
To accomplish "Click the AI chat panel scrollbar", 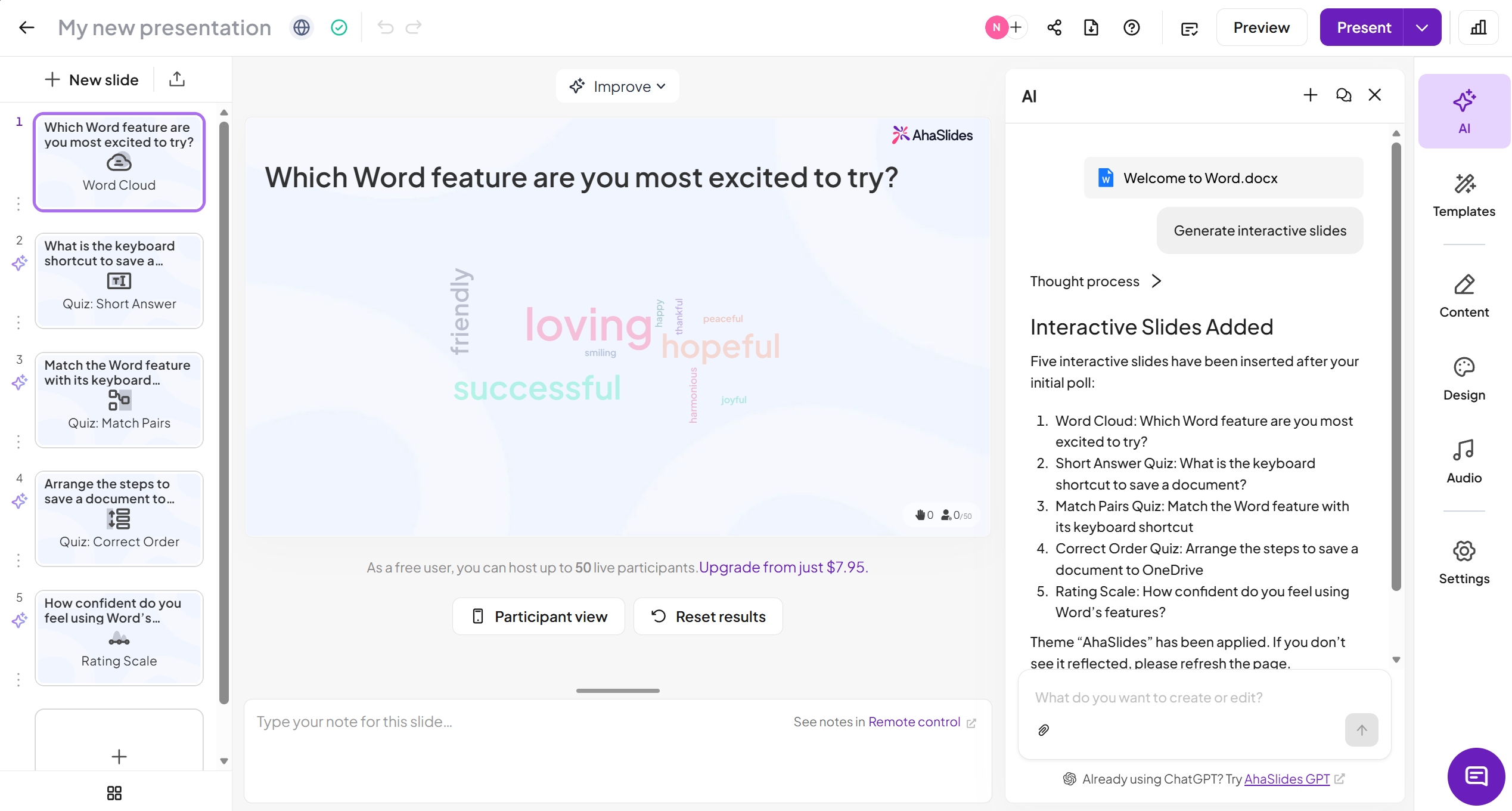I will tap(1396, 367).
